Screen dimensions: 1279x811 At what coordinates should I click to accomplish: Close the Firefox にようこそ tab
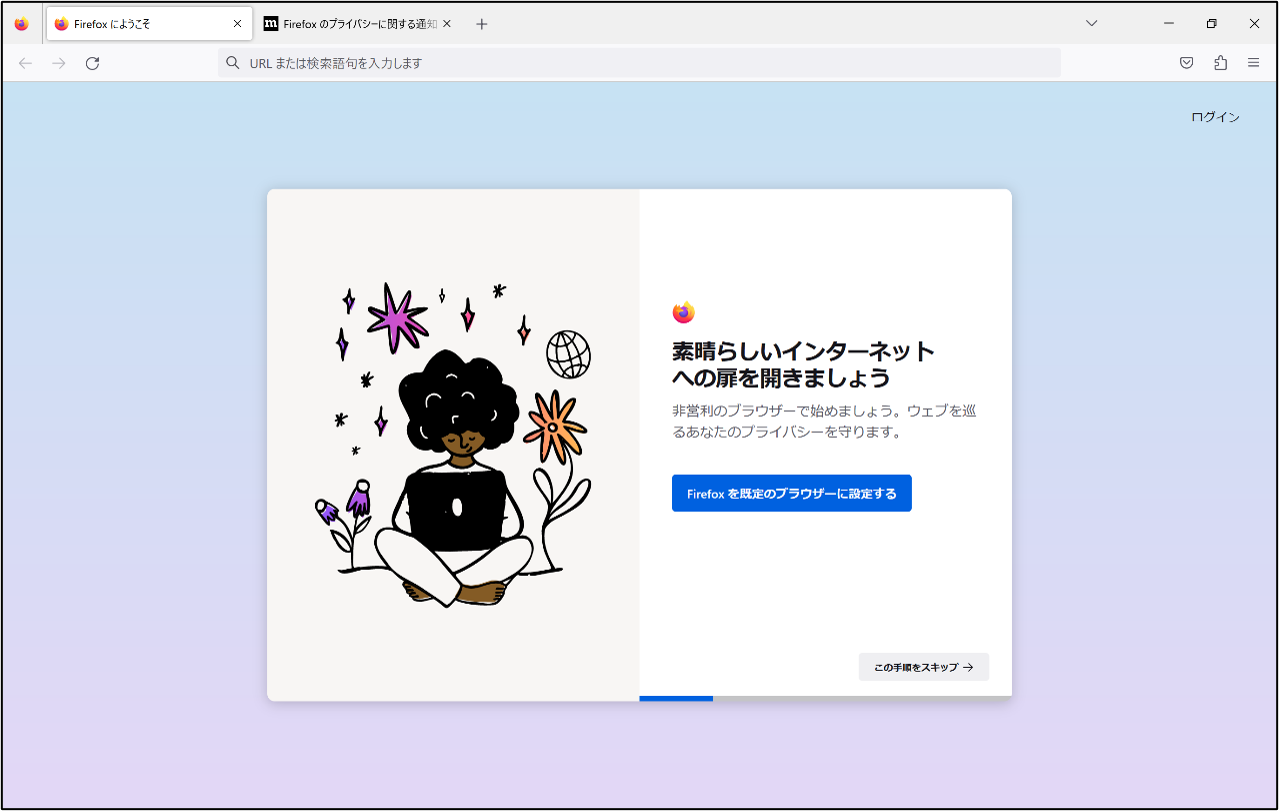[237, 24]
